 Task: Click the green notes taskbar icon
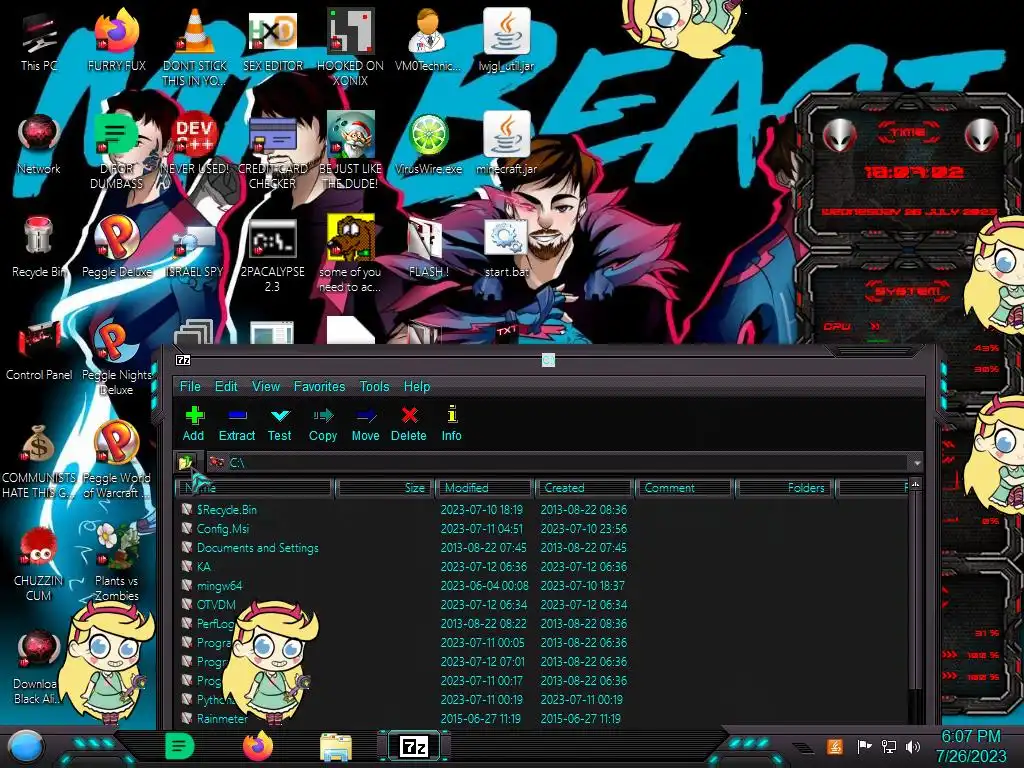point(180,746)
